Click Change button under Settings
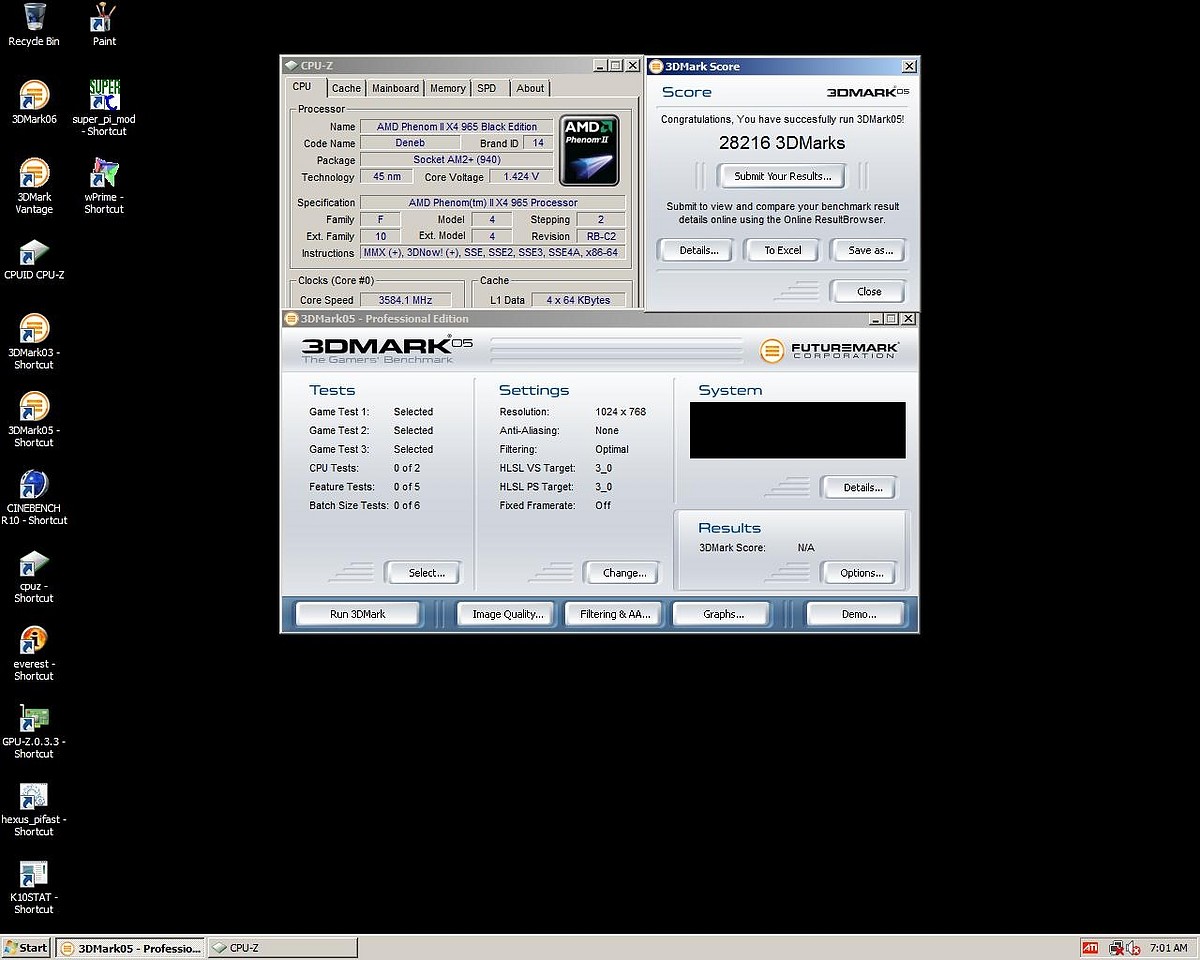The width and height of the screenshot is (1200, 960). (x=624, y=573)
